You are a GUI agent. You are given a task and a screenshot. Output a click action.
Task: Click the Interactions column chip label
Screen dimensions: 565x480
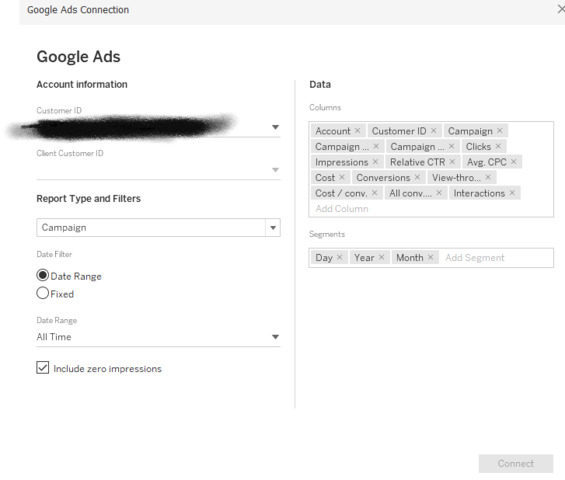[x=479, y=193]
